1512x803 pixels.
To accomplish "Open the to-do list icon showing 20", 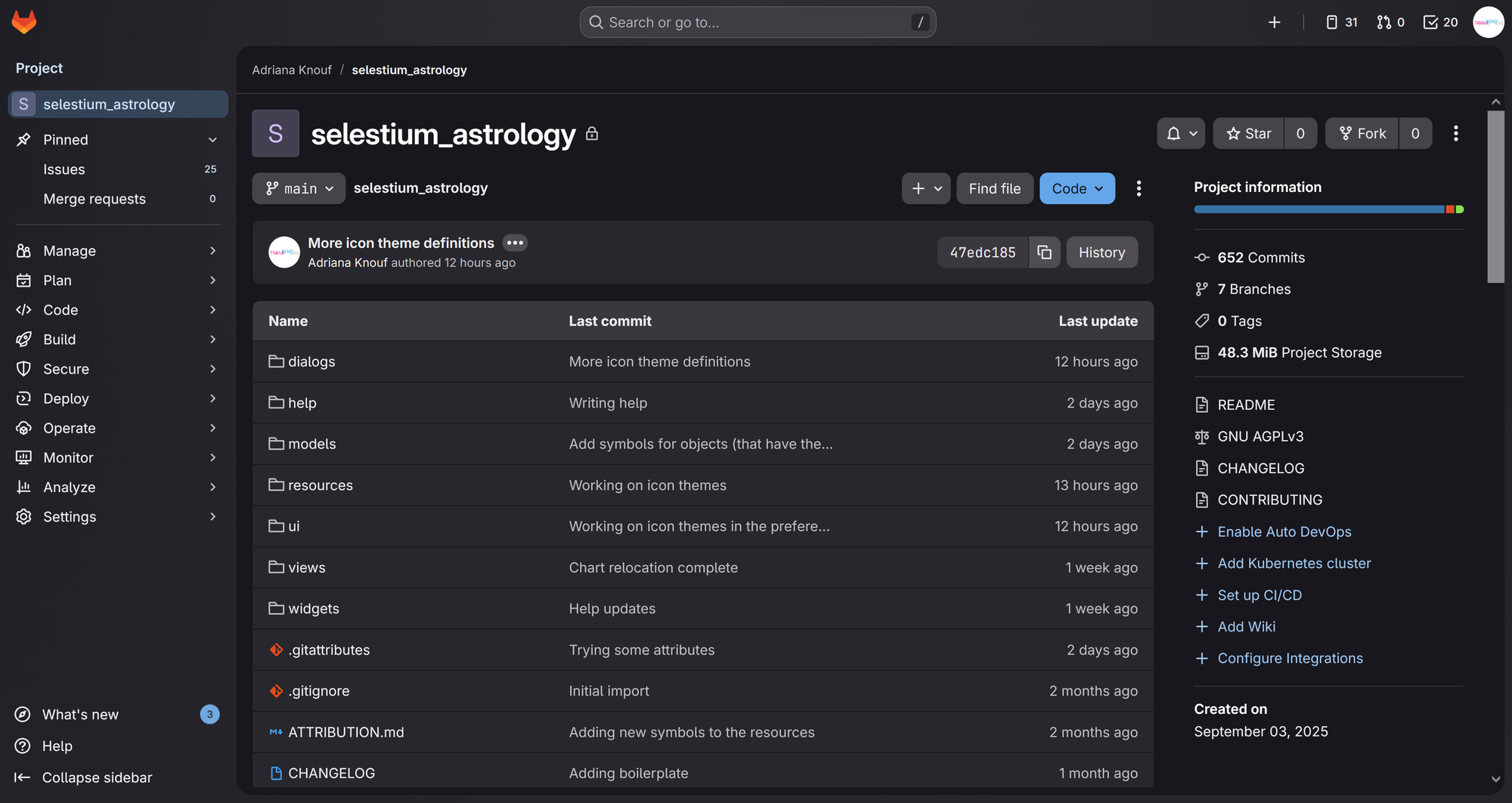I will (1440, 22).
